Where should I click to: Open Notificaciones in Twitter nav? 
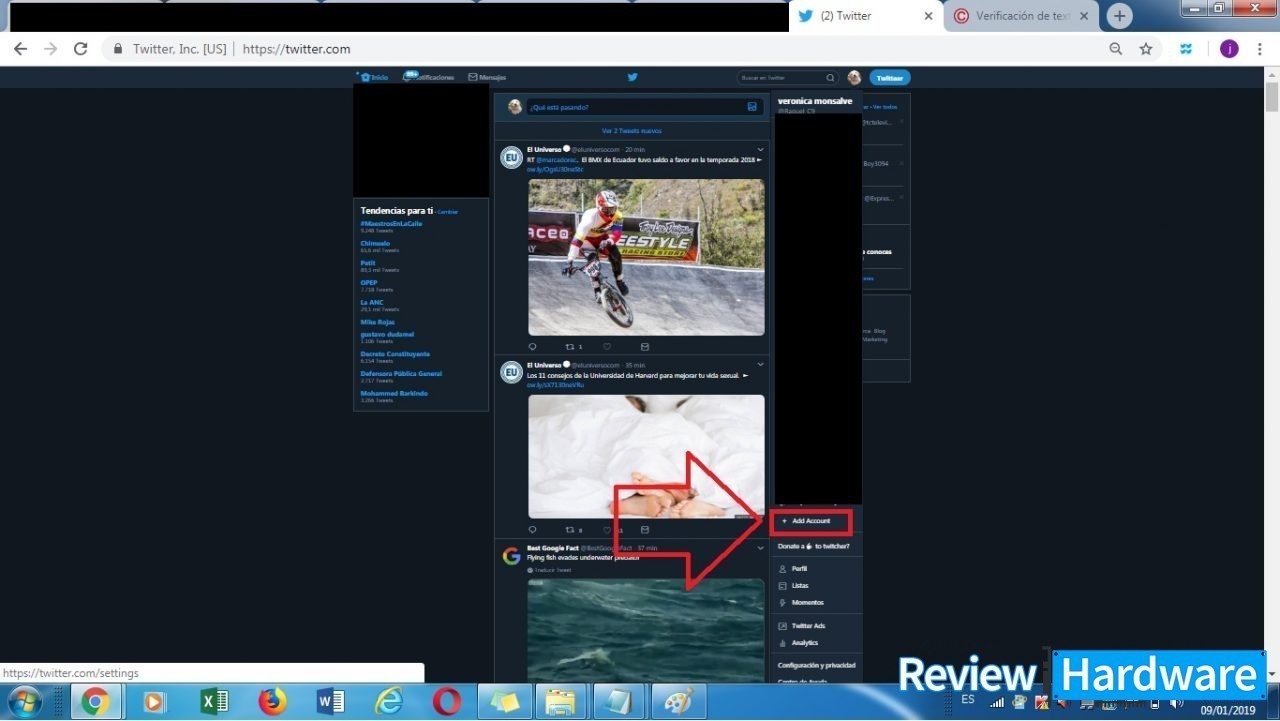[429, 77]
